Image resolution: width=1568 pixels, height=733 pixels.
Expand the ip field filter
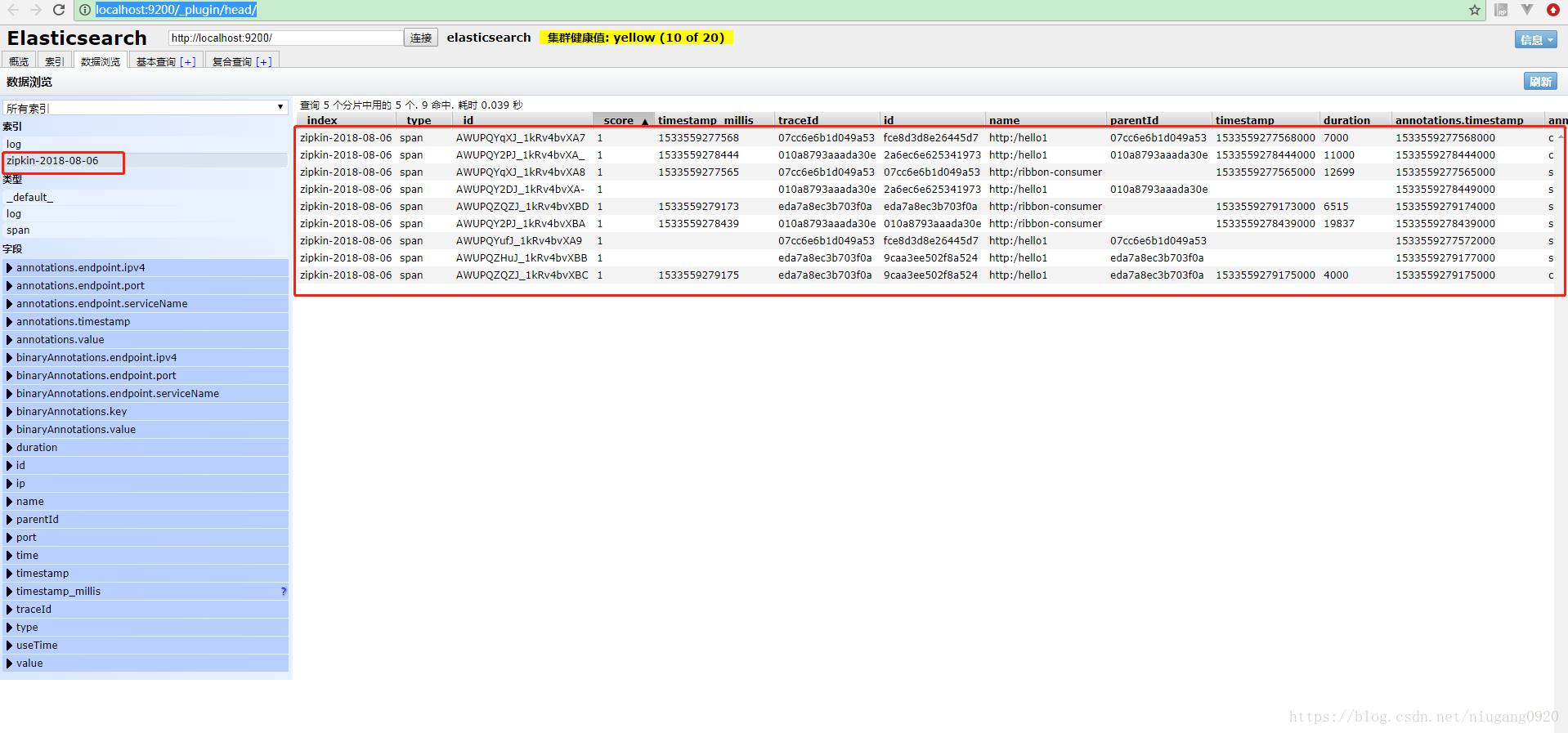pyautogui.click(x=146, y=483)
